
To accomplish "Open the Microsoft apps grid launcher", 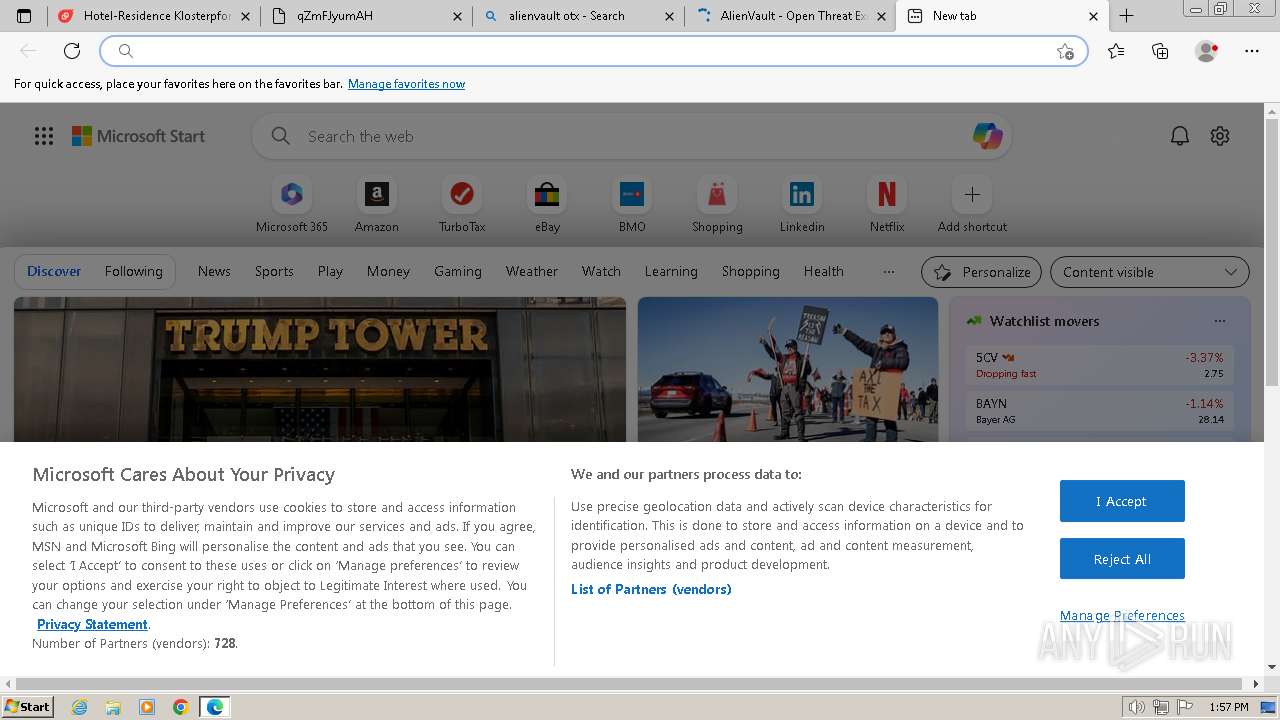I will (x=44, y=136).
